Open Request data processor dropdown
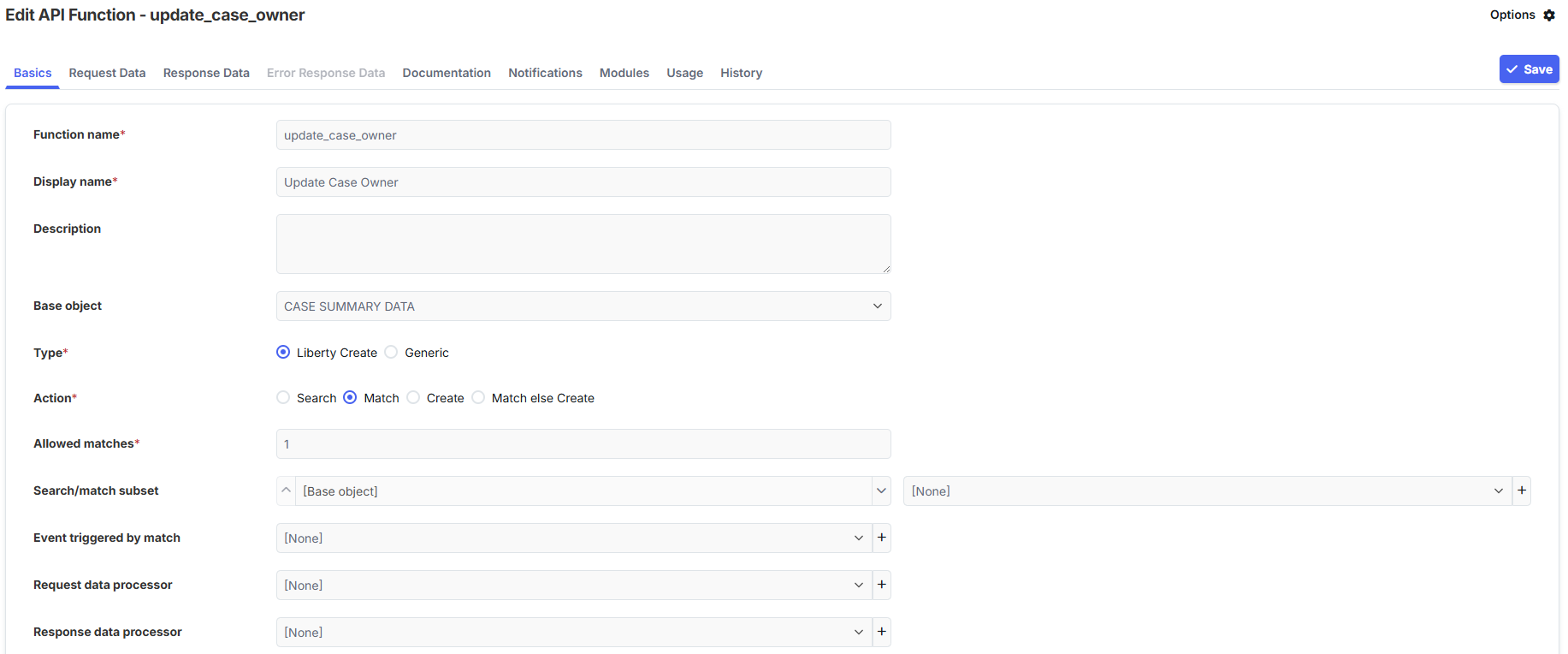The height and width of the screenshot is (654, 1568). 574,585
